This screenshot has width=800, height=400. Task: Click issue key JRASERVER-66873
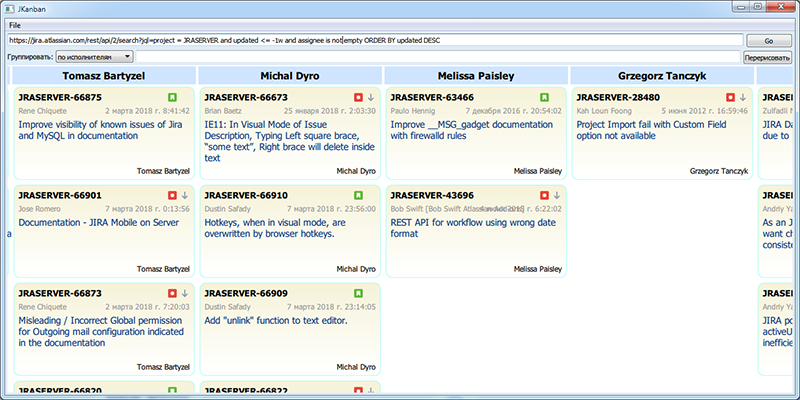click(60, 293)
